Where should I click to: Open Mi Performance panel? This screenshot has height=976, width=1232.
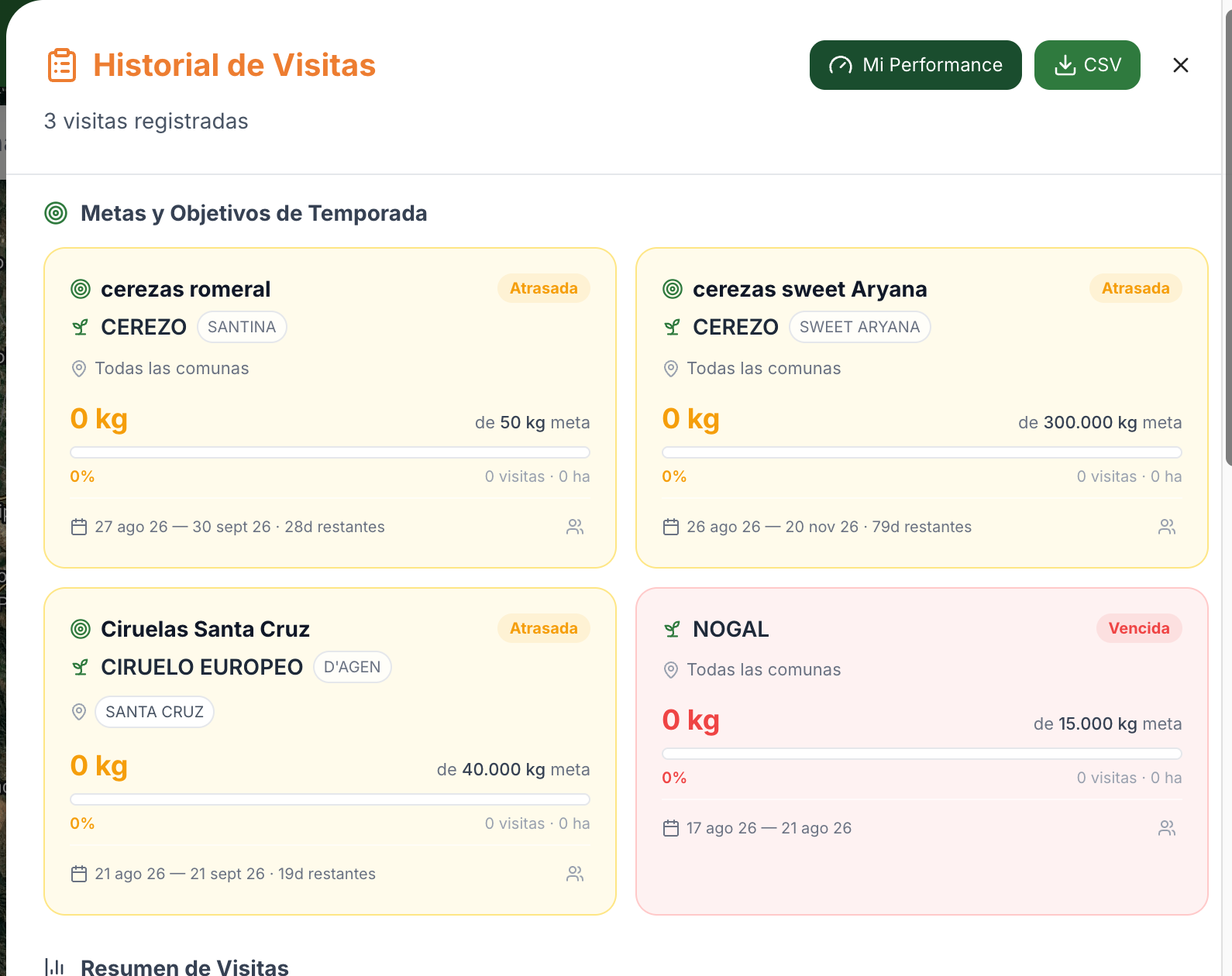coord(915,65)
